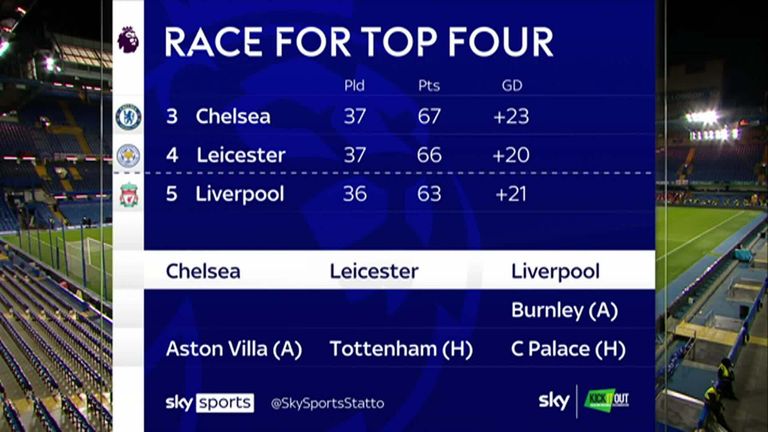Click the Kick It Out badge

[x=606, y=401]
